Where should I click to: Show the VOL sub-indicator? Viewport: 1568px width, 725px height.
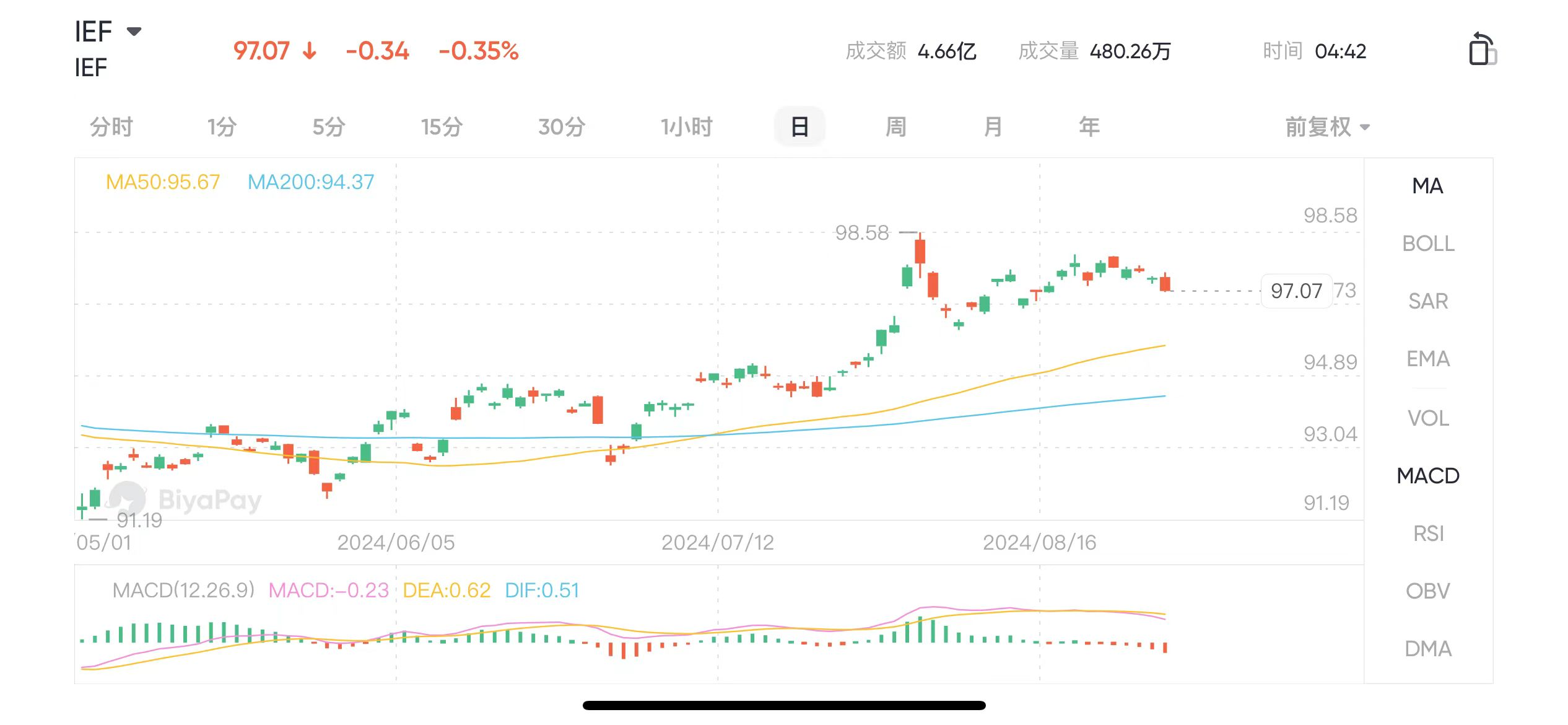[1427, 418]
